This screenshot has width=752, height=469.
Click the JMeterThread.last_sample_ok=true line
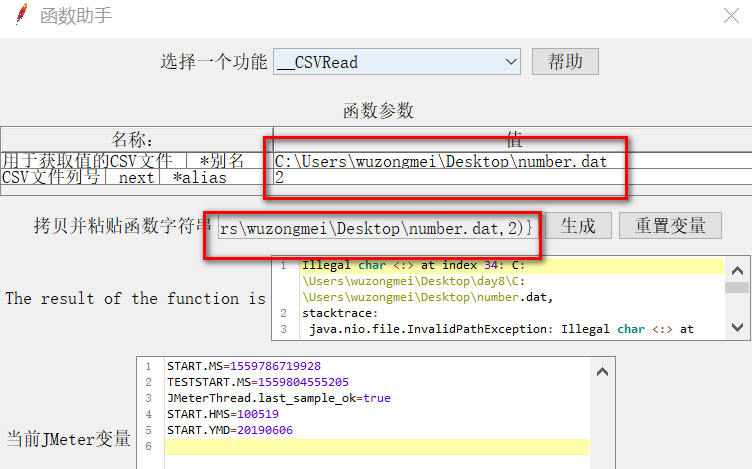click(x=279, y=398)
